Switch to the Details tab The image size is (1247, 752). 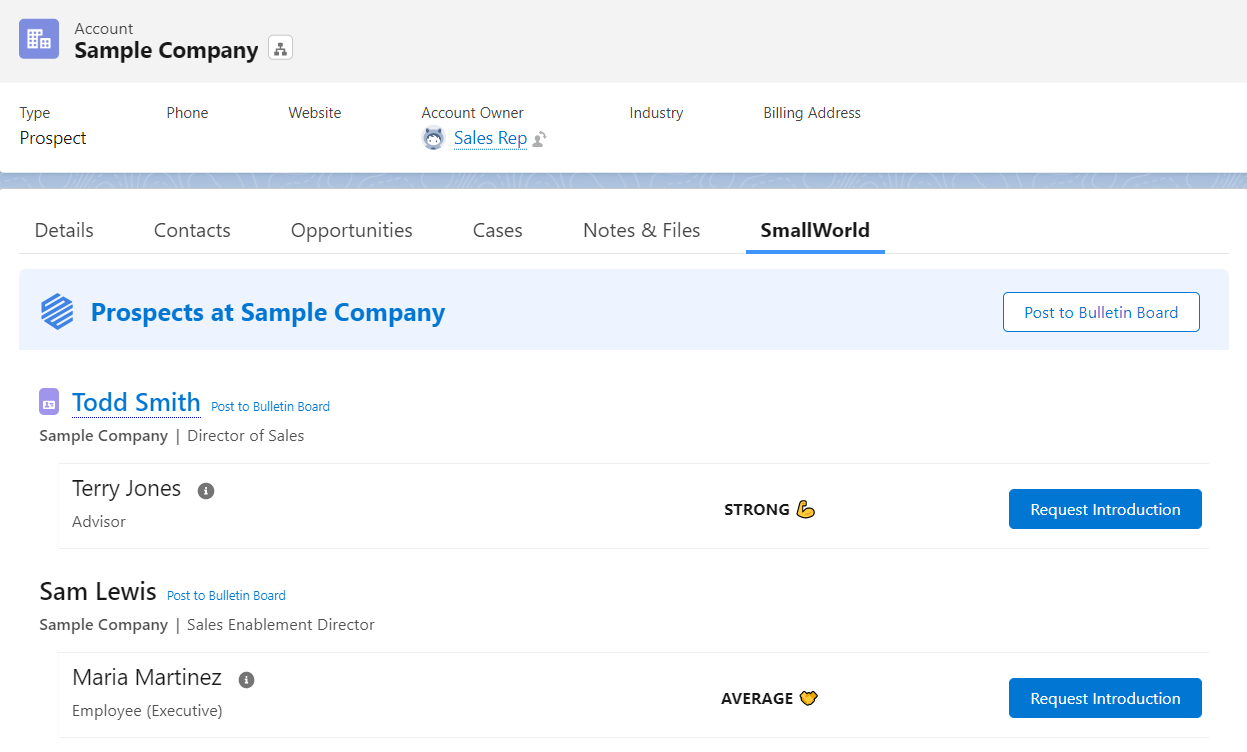(63, 230)
